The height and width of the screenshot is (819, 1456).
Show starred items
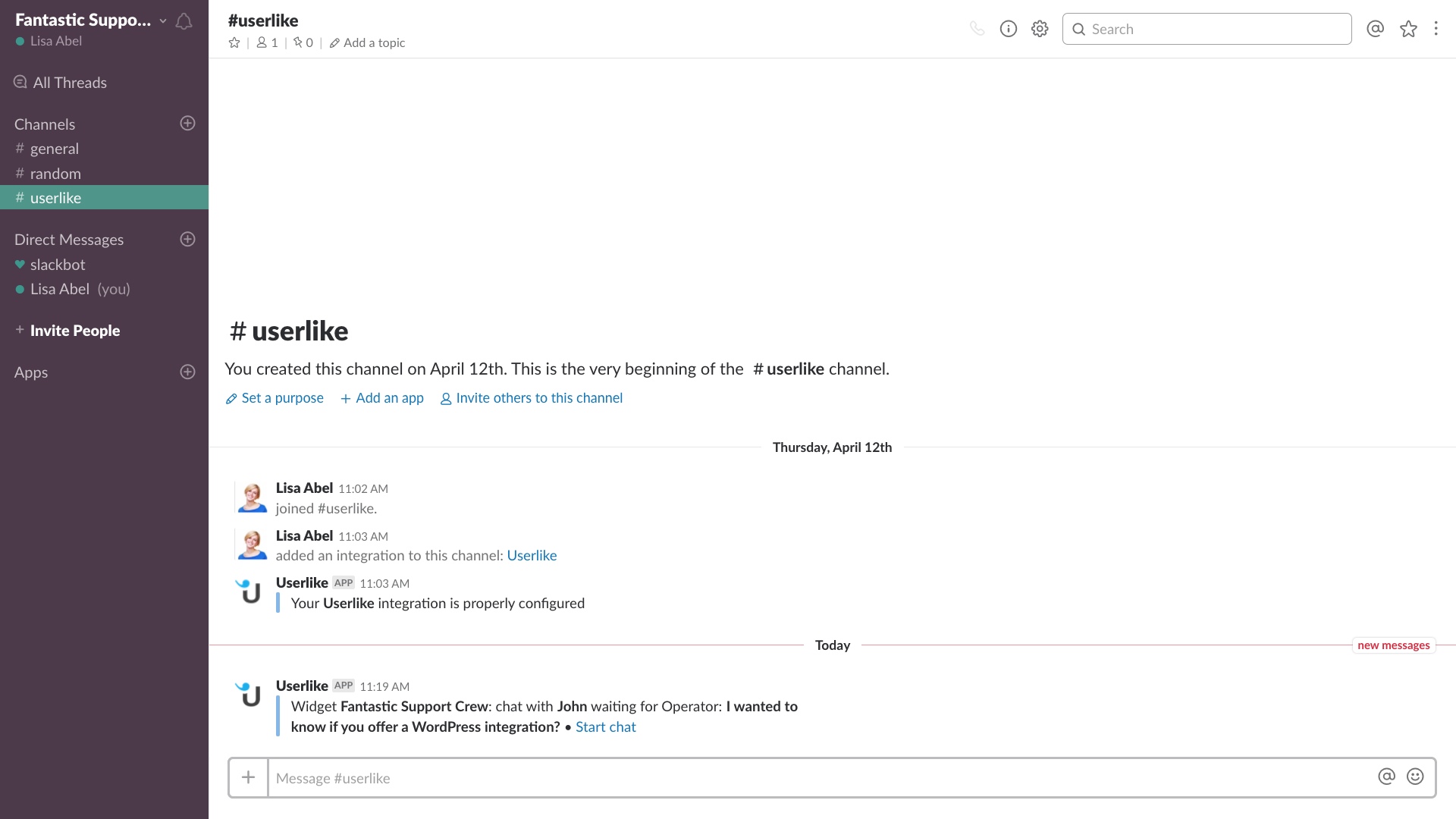click(1408, 29)
